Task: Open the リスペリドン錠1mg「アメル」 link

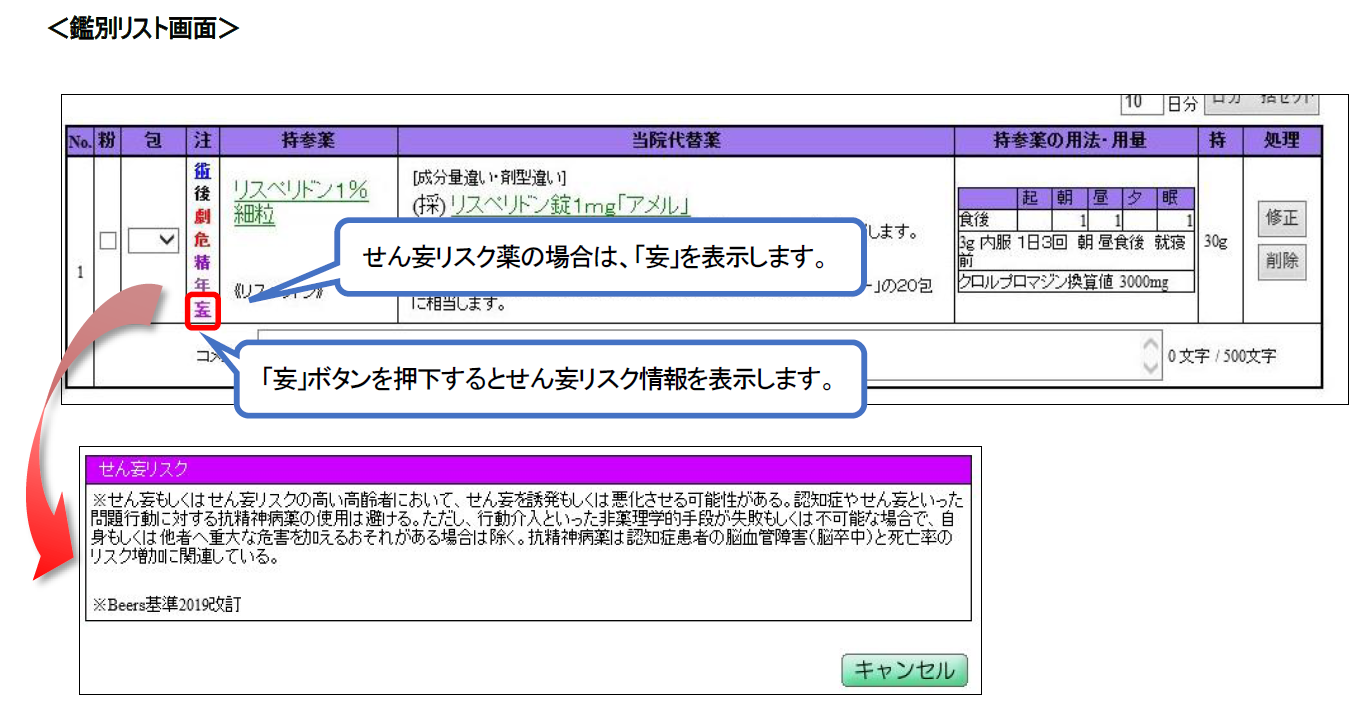Action: 570,206
